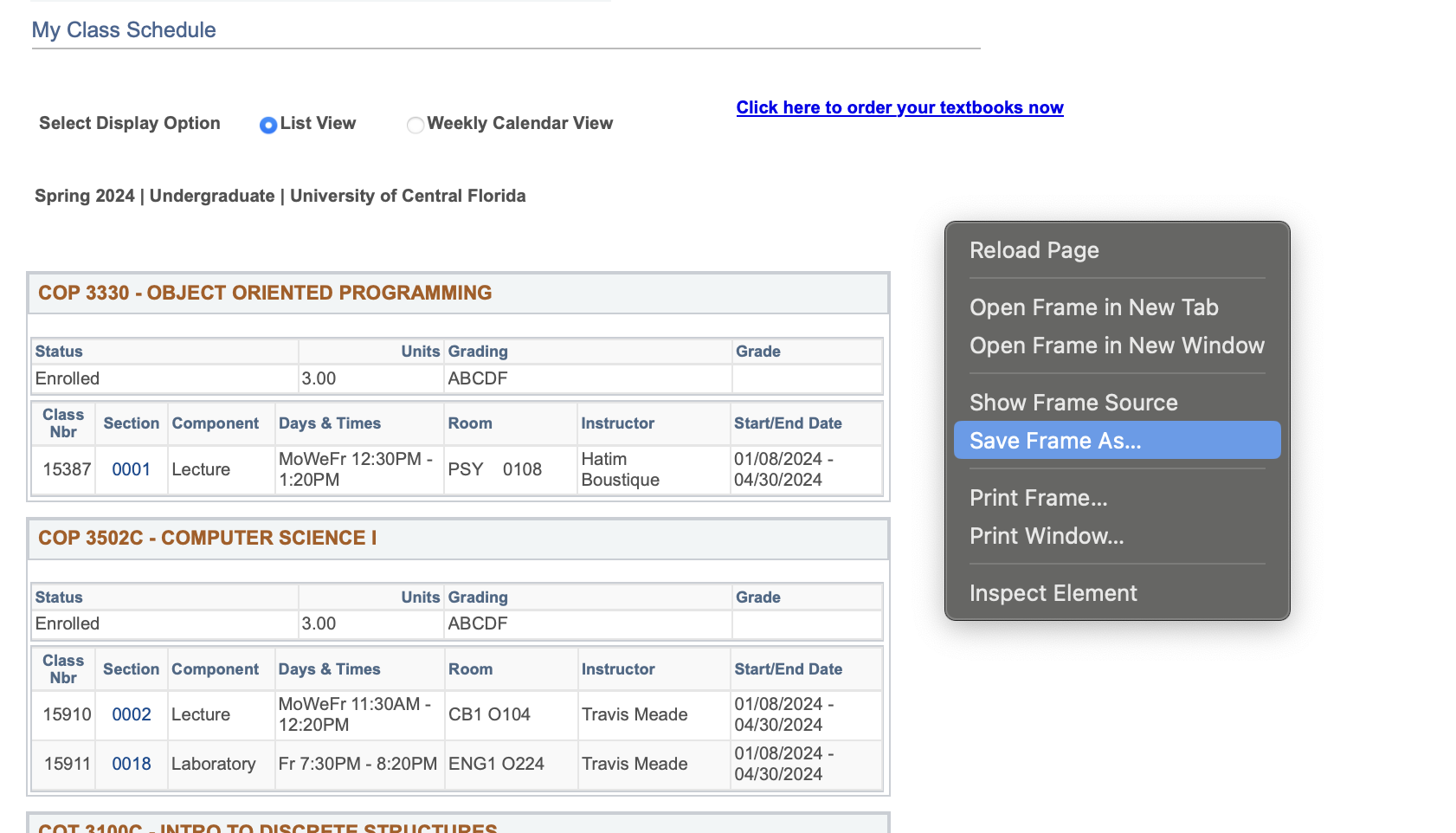
Task: Click the COP 3502C Computer Science I header
Action: pyautogui.click(x=208, y=538)
